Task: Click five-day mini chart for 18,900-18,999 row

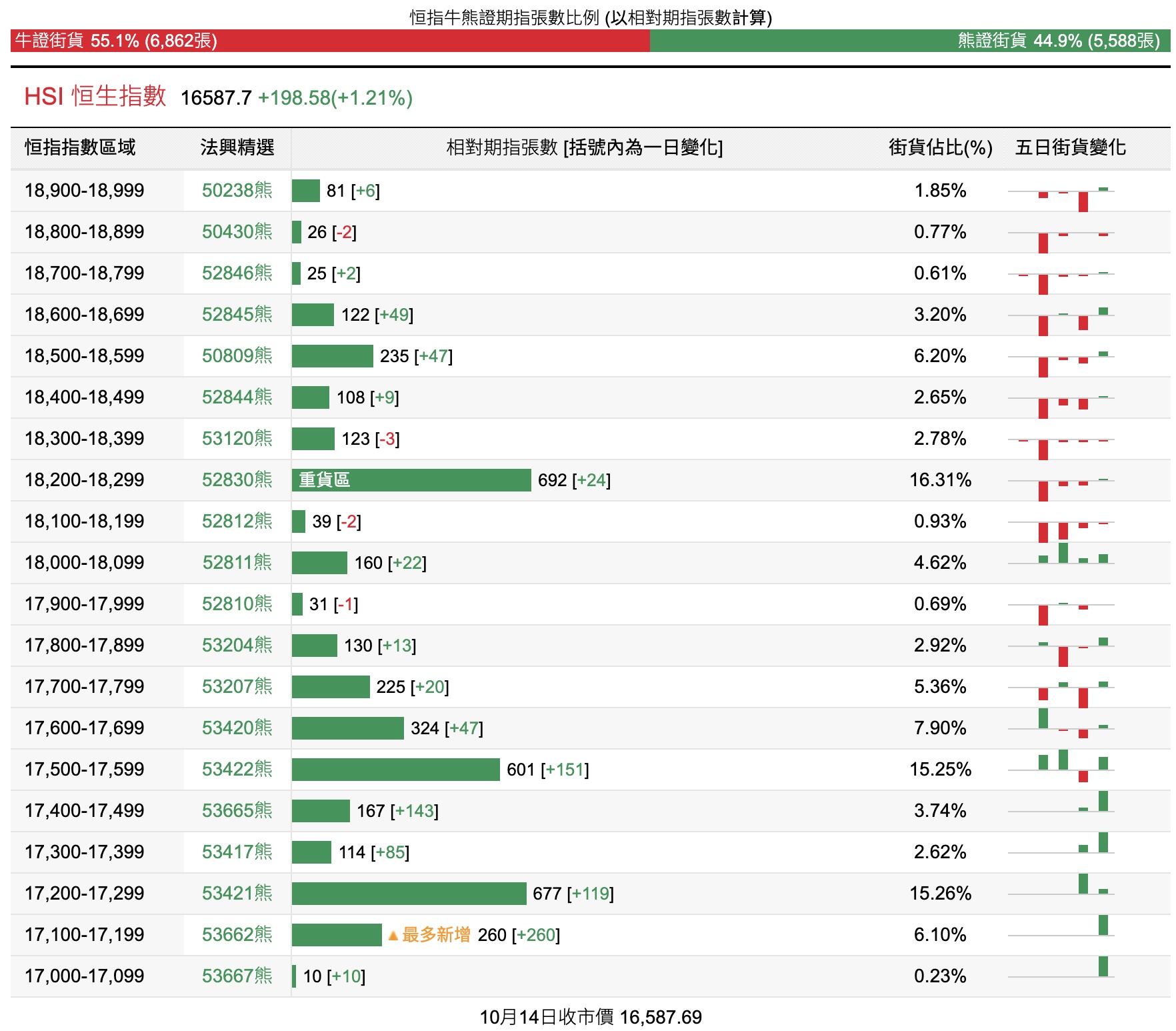Action: (1061, 193)
